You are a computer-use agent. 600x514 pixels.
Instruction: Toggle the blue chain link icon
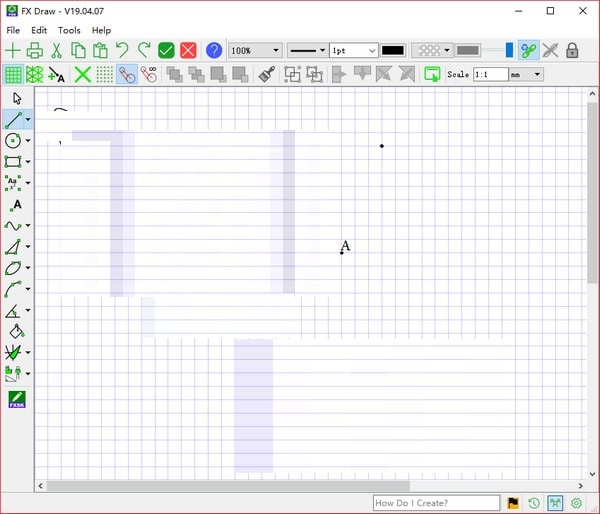coord(529,51)
